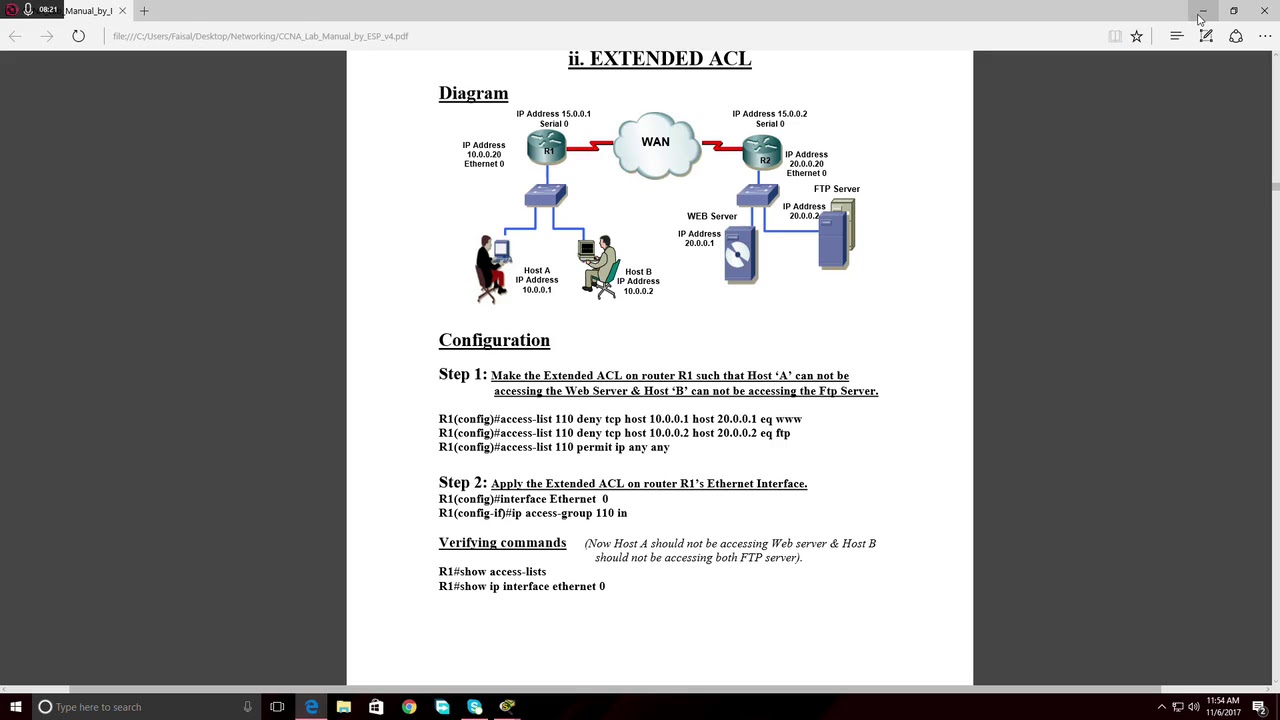Click the taskbar search box

pyautogui.click(x=145, y=707)
